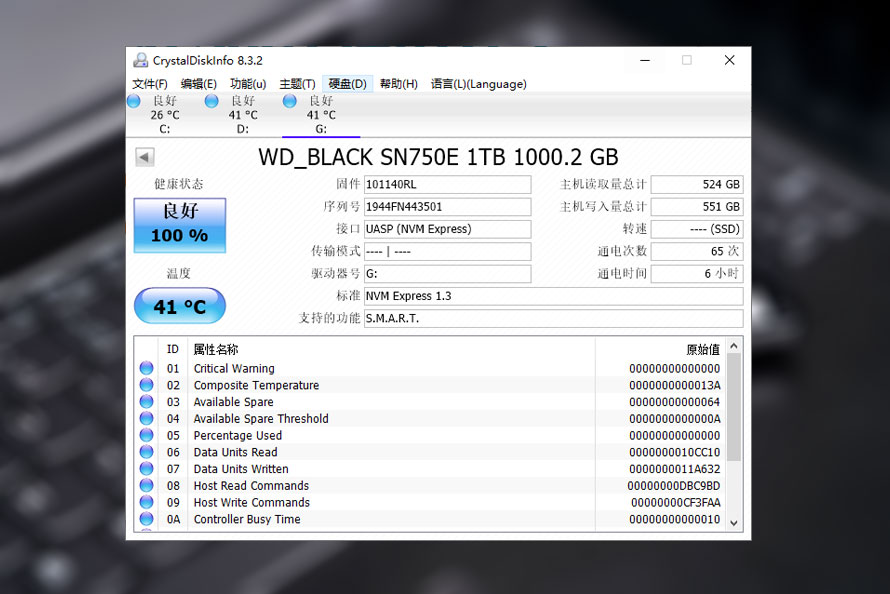890x594 pixels.
Task: Click the SMART table scrollbar down arrow
Action: [x=733, y=522]
